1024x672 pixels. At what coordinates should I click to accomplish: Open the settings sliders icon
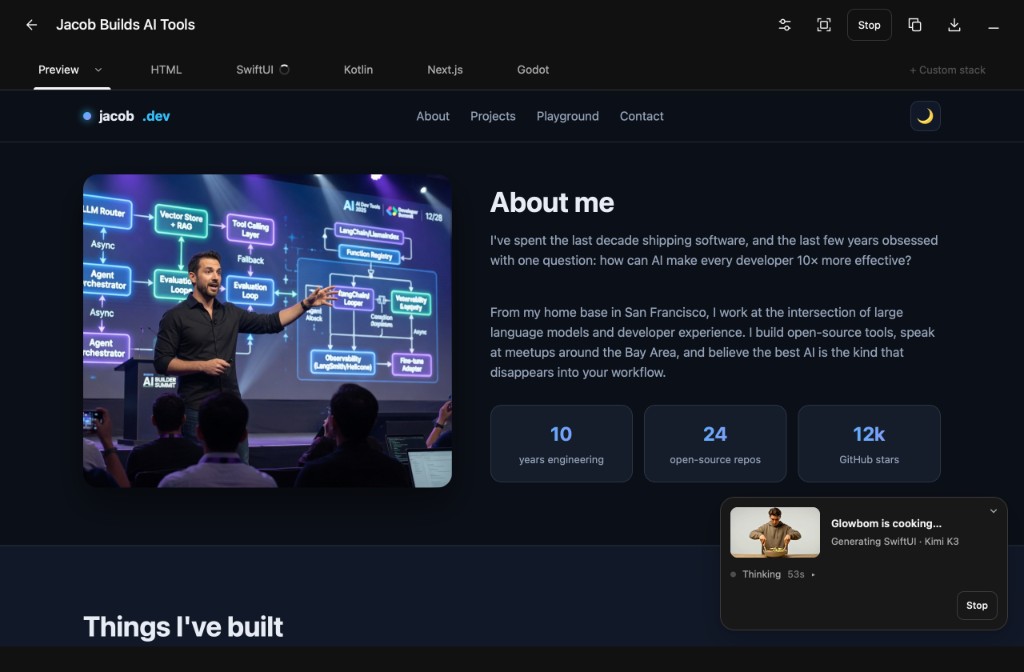pyautogui.click(x=784, y=25)
